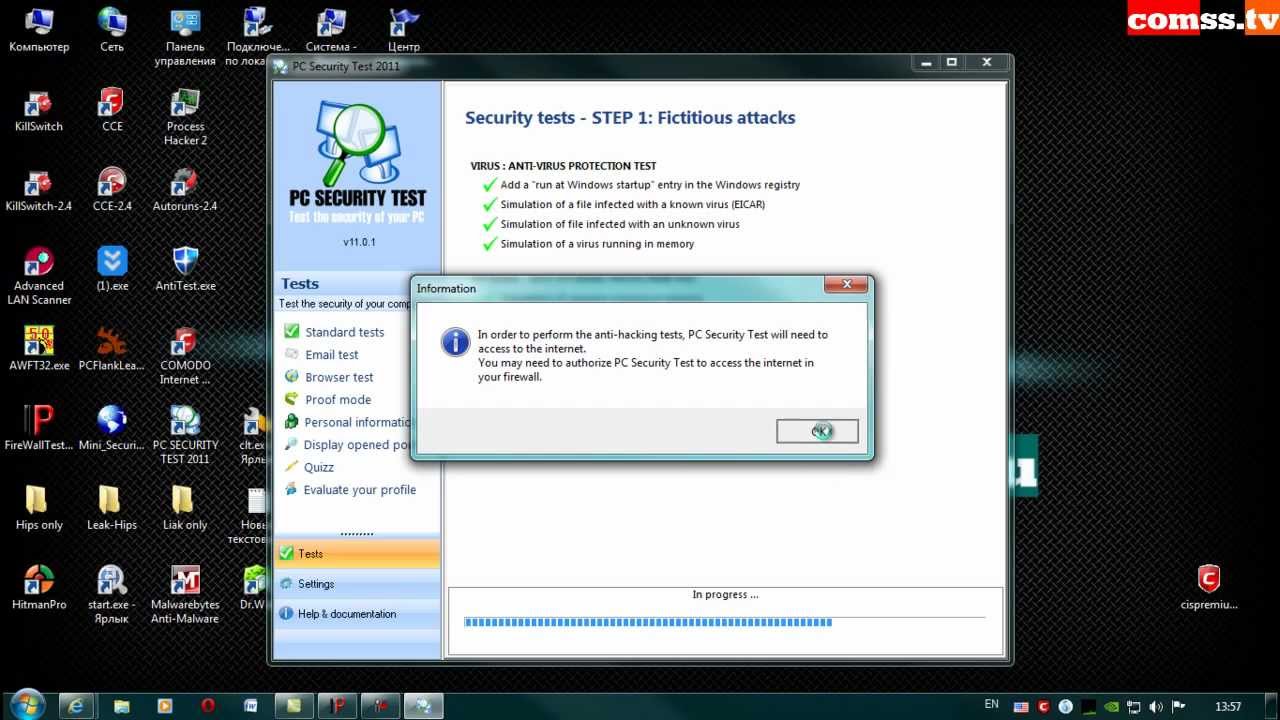Open Панель управления desktop shortcut
Screen dimensions: 1280x720
pos(185,37)
